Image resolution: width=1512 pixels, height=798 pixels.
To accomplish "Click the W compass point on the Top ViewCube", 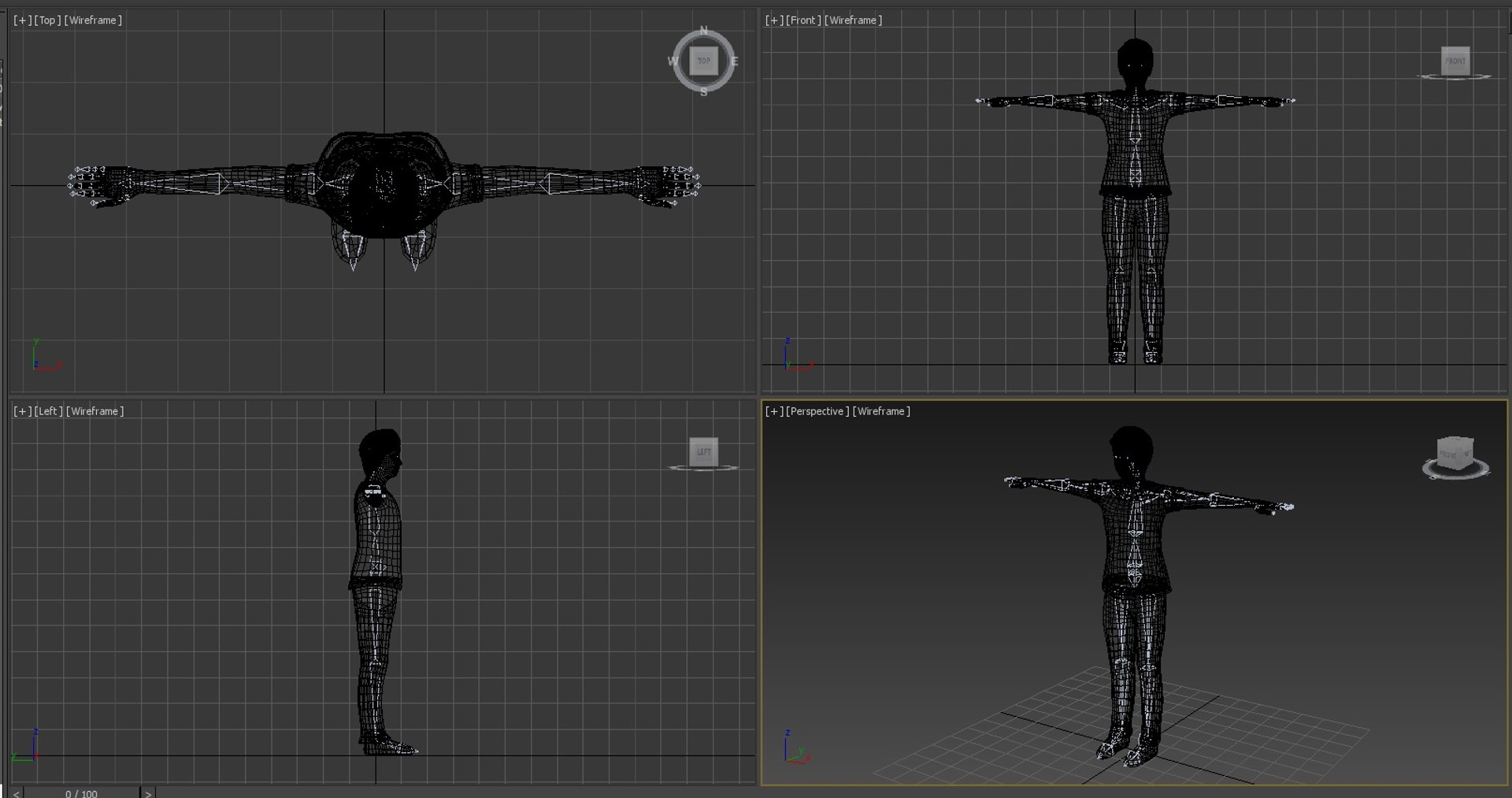I will 673,61.
